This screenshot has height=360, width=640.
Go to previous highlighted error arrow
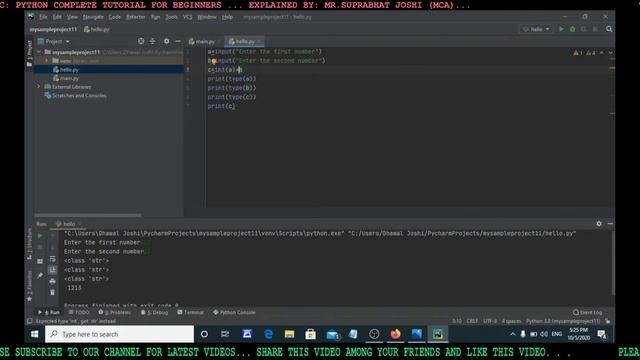[x=602, y=53]
